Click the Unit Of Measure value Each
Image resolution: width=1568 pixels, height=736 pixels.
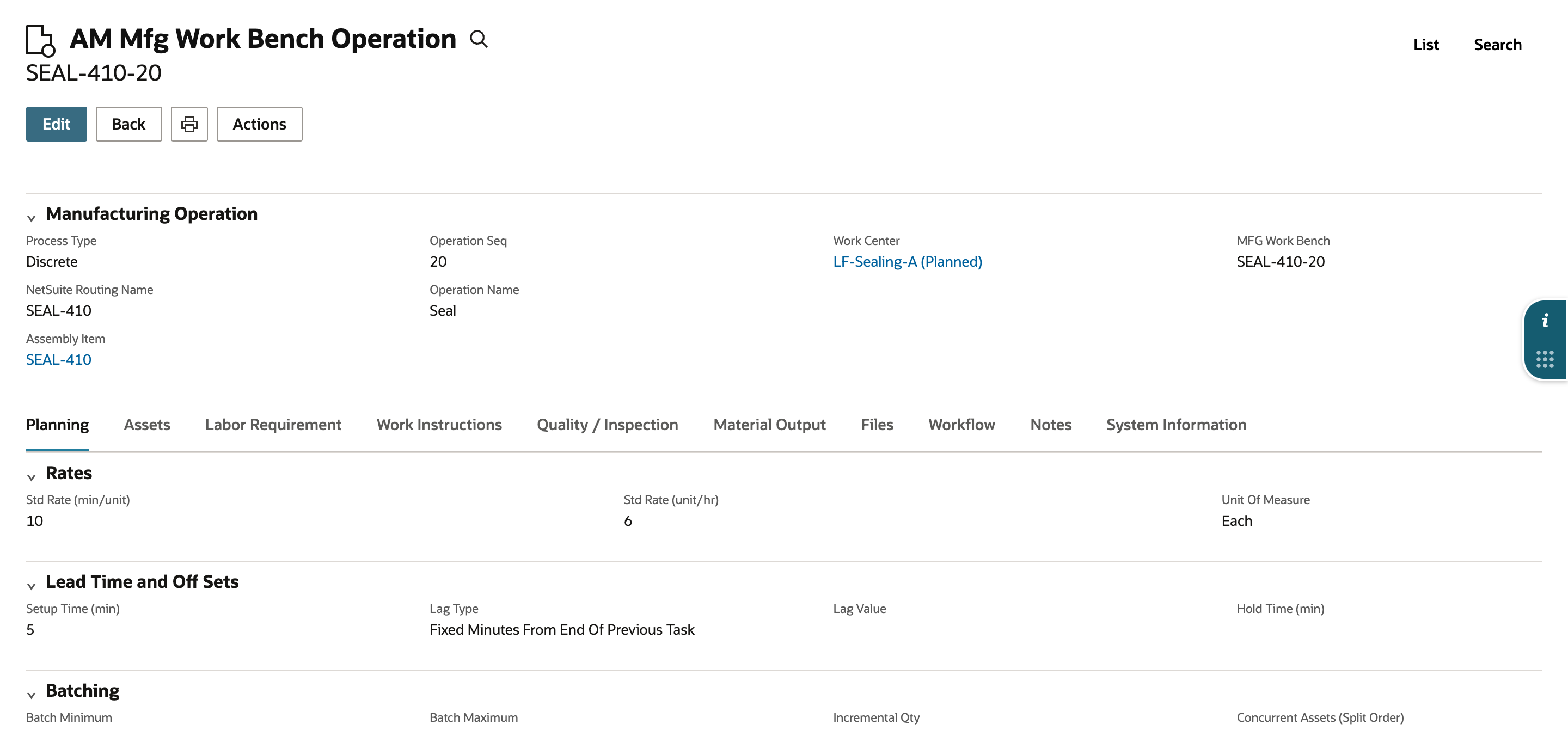tap(1237, 521)
